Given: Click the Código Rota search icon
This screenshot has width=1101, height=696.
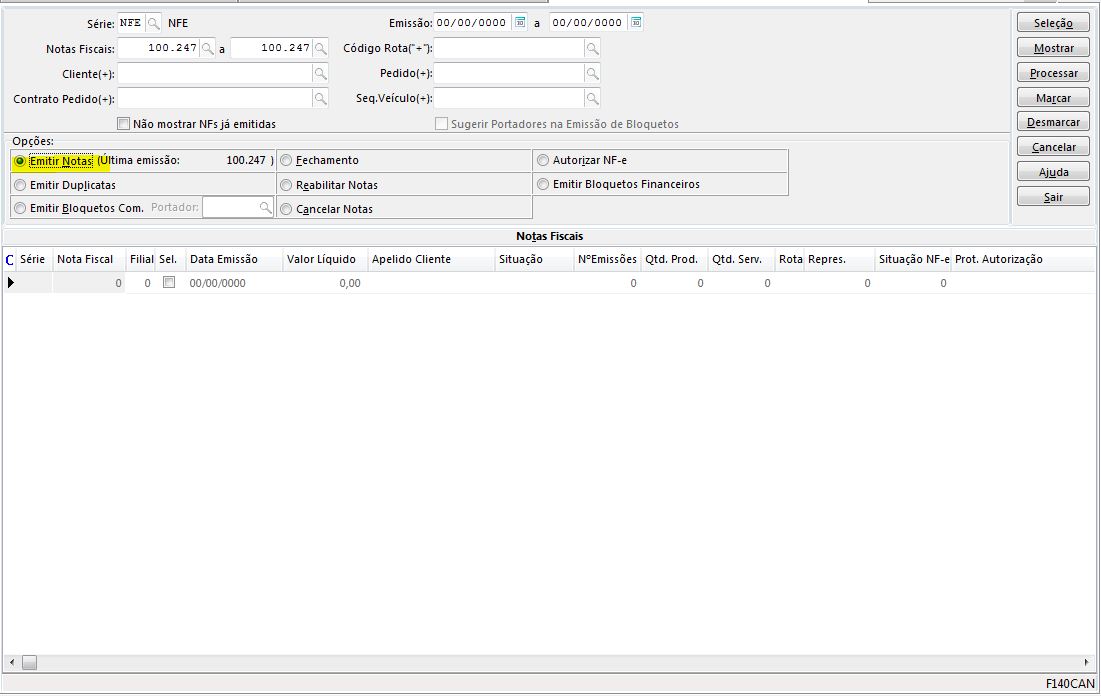Looking at the screenshot, I should pos(592,48).
